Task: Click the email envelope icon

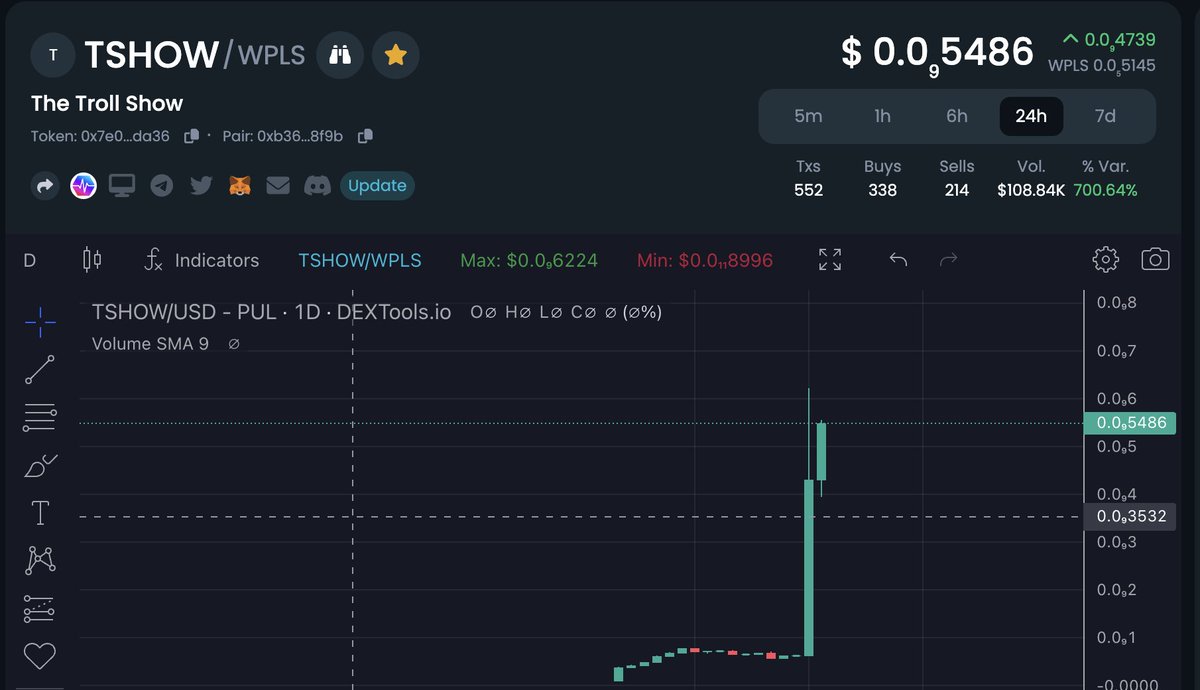Action: (278, 186)
